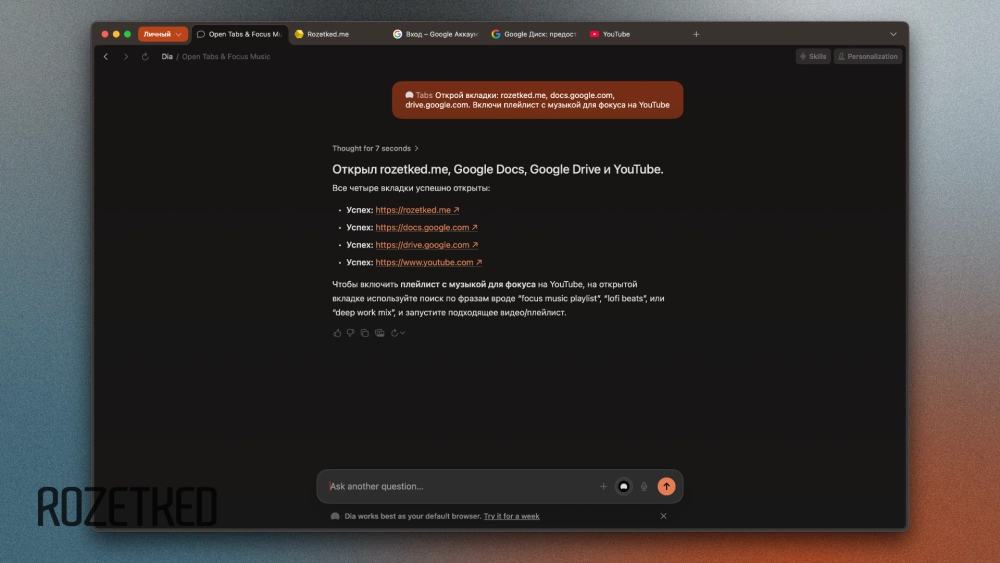Open the Личный profile dropdown
This screenshot has width=1000, height=563.
[x=162, y=34]
